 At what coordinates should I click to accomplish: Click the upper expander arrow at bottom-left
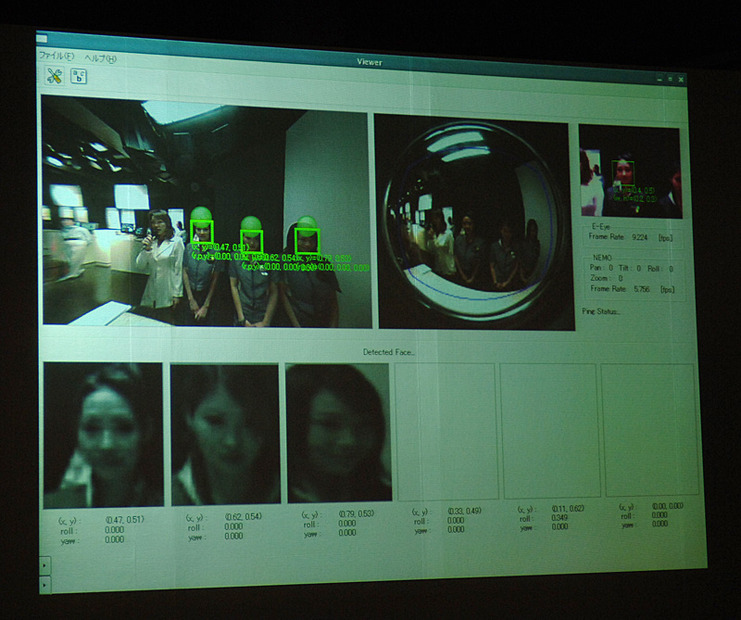(44, 566)
